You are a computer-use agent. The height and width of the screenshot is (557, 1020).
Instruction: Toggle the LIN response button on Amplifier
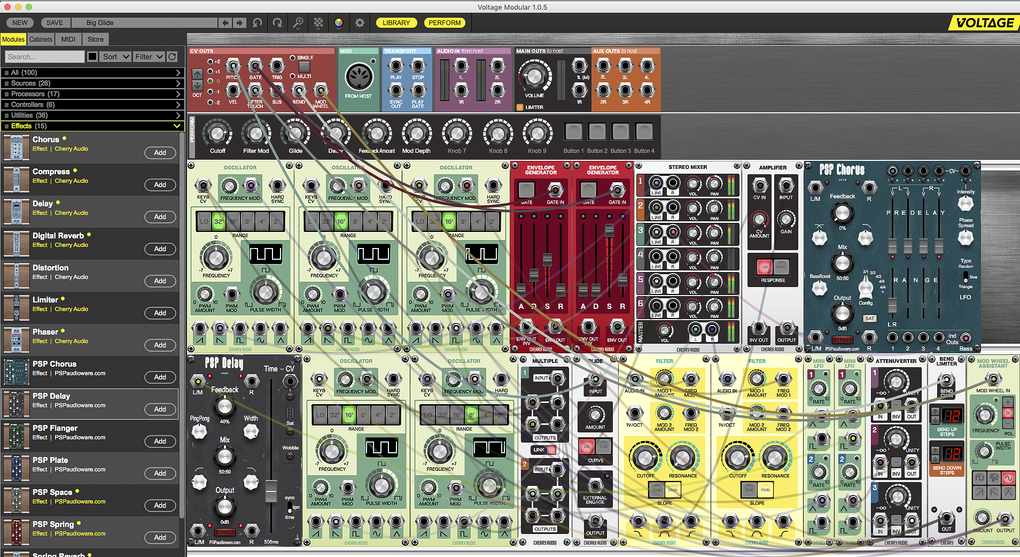(x=764, y=266)
